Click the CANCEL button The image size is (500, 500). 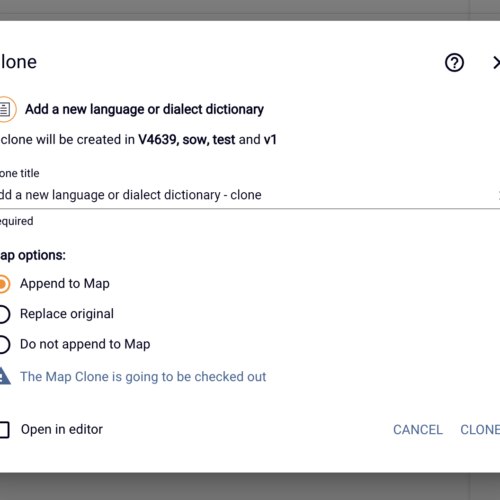point(418,430)
